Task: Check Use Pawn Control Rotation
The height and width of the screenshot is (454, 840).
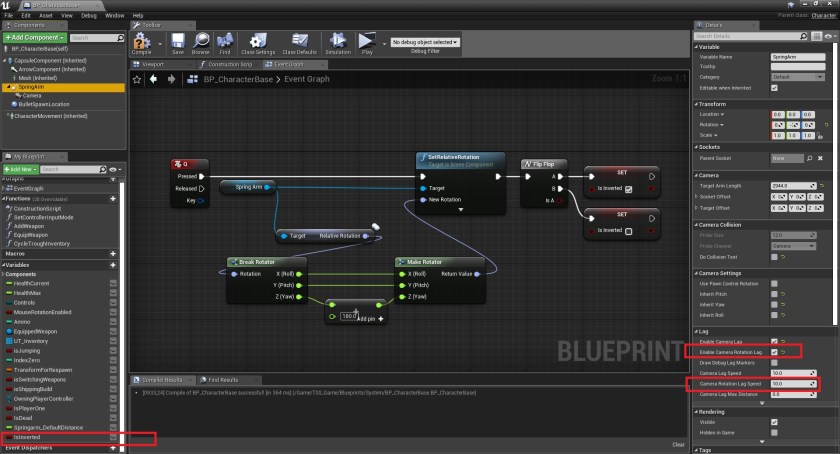Action: [774, 283]
